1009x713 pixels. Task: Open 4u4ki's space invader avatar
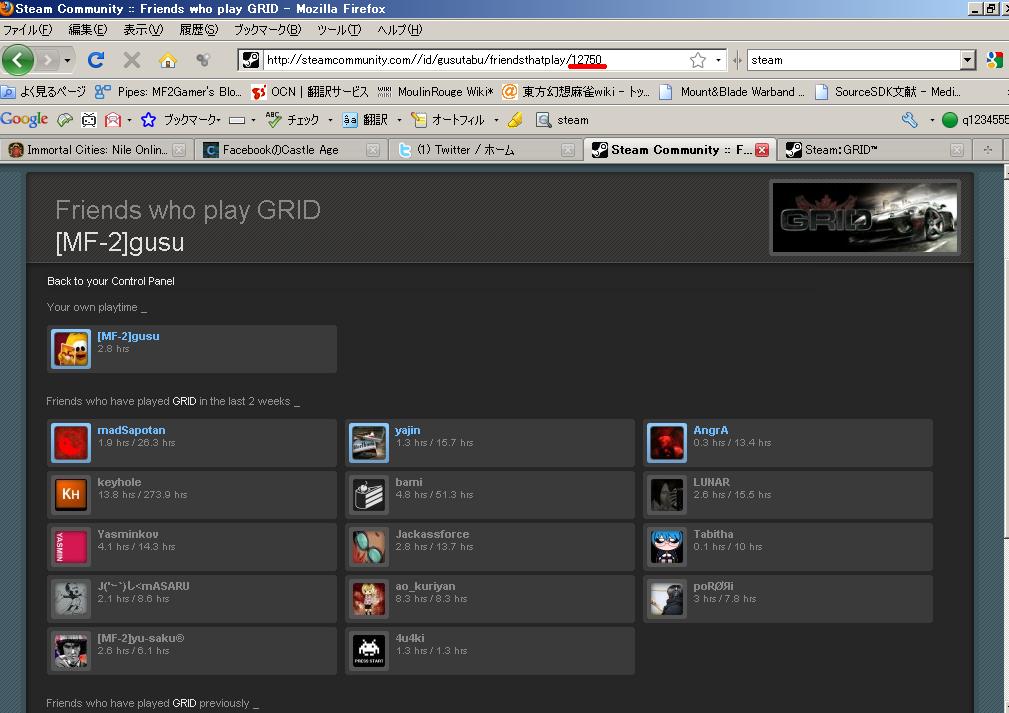click(x=369, y=651)
